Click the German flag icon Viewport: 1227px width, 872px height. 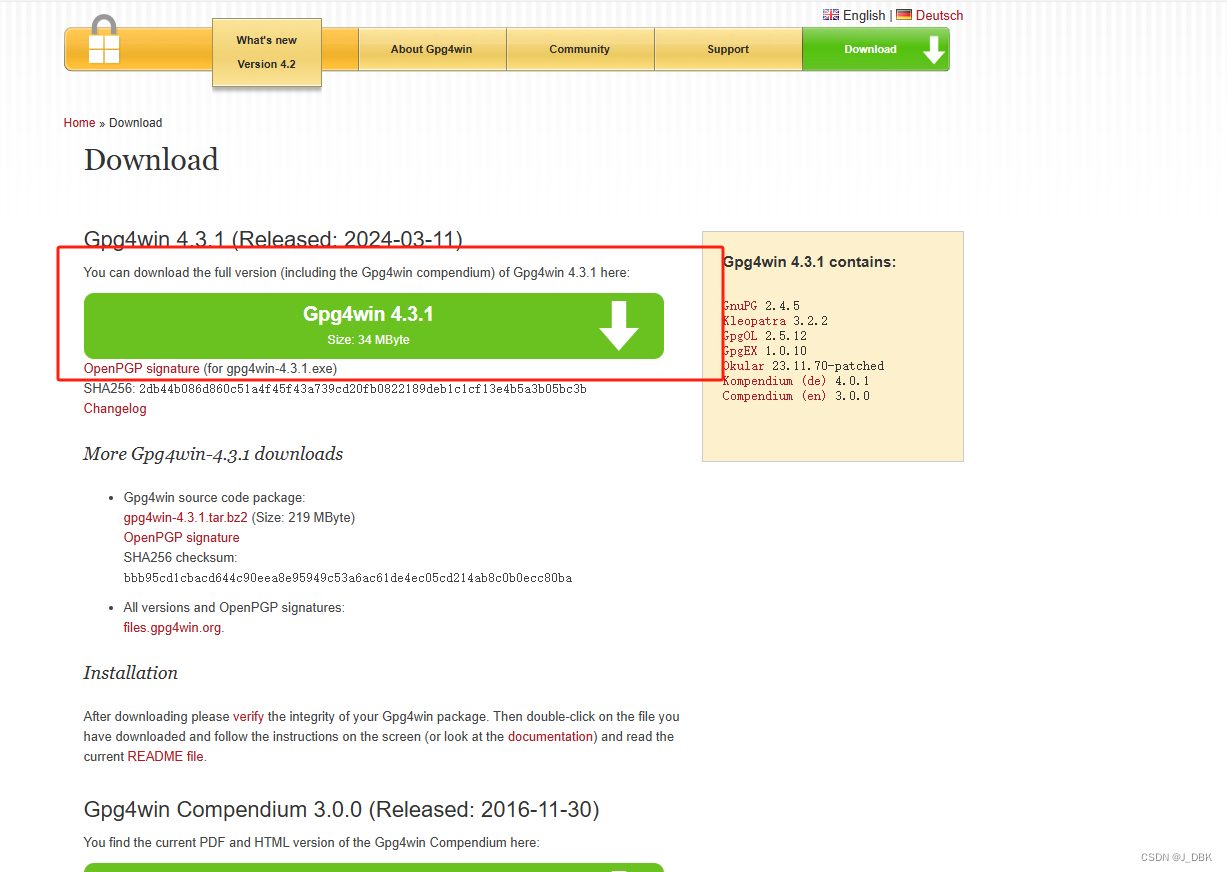click(904, 15)
